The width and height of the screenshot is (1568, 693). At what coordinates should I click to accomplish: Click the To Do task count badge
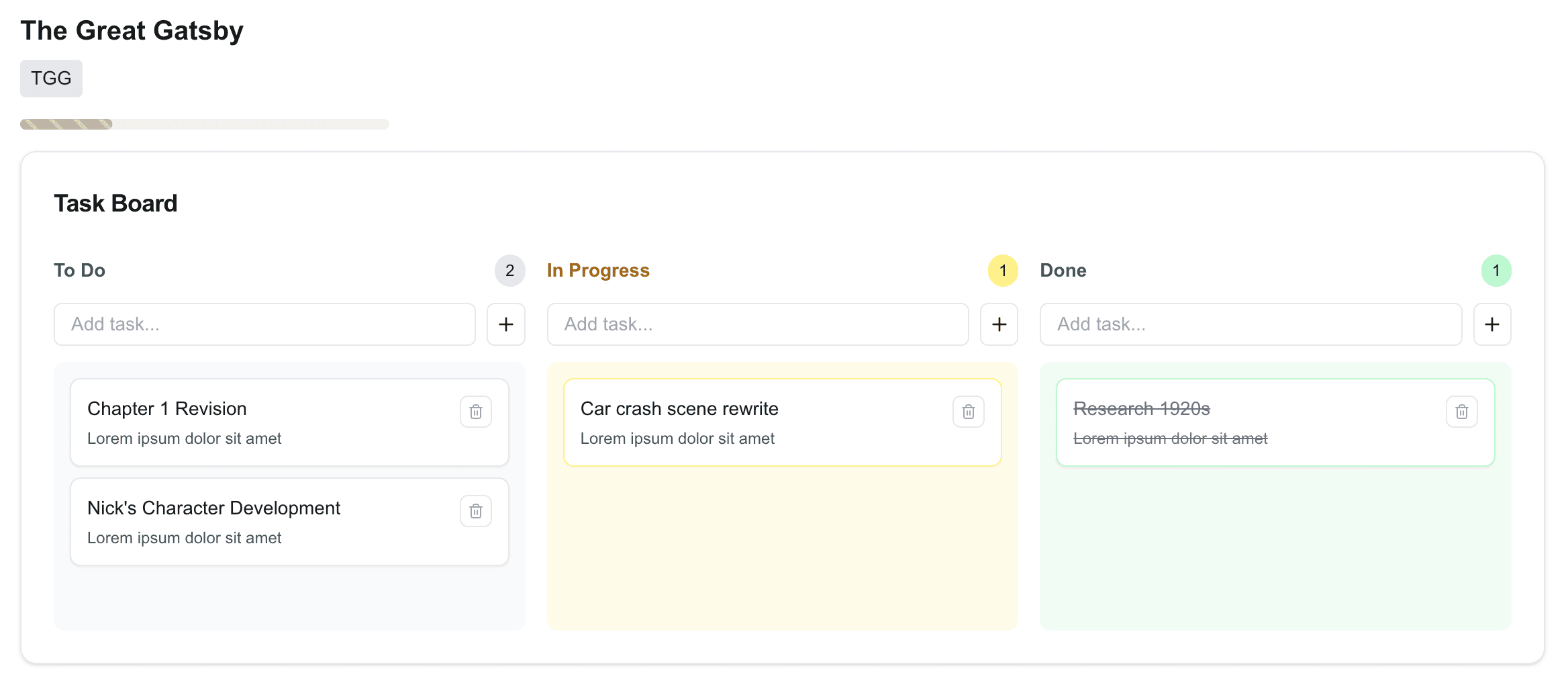510,270
